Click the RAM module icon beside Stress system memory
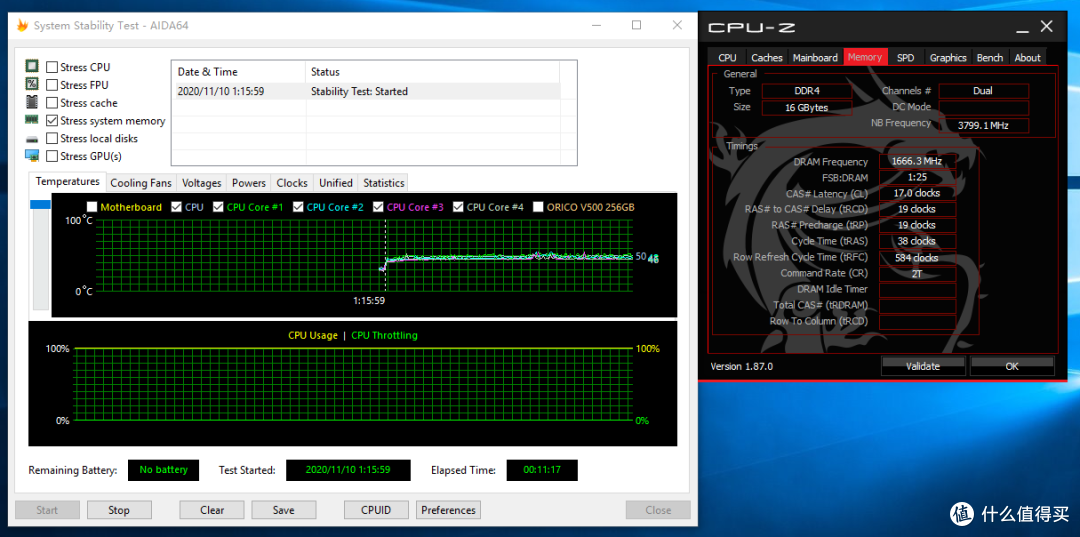This screenshot has width=1080, height=537. [x=32, y=120]
